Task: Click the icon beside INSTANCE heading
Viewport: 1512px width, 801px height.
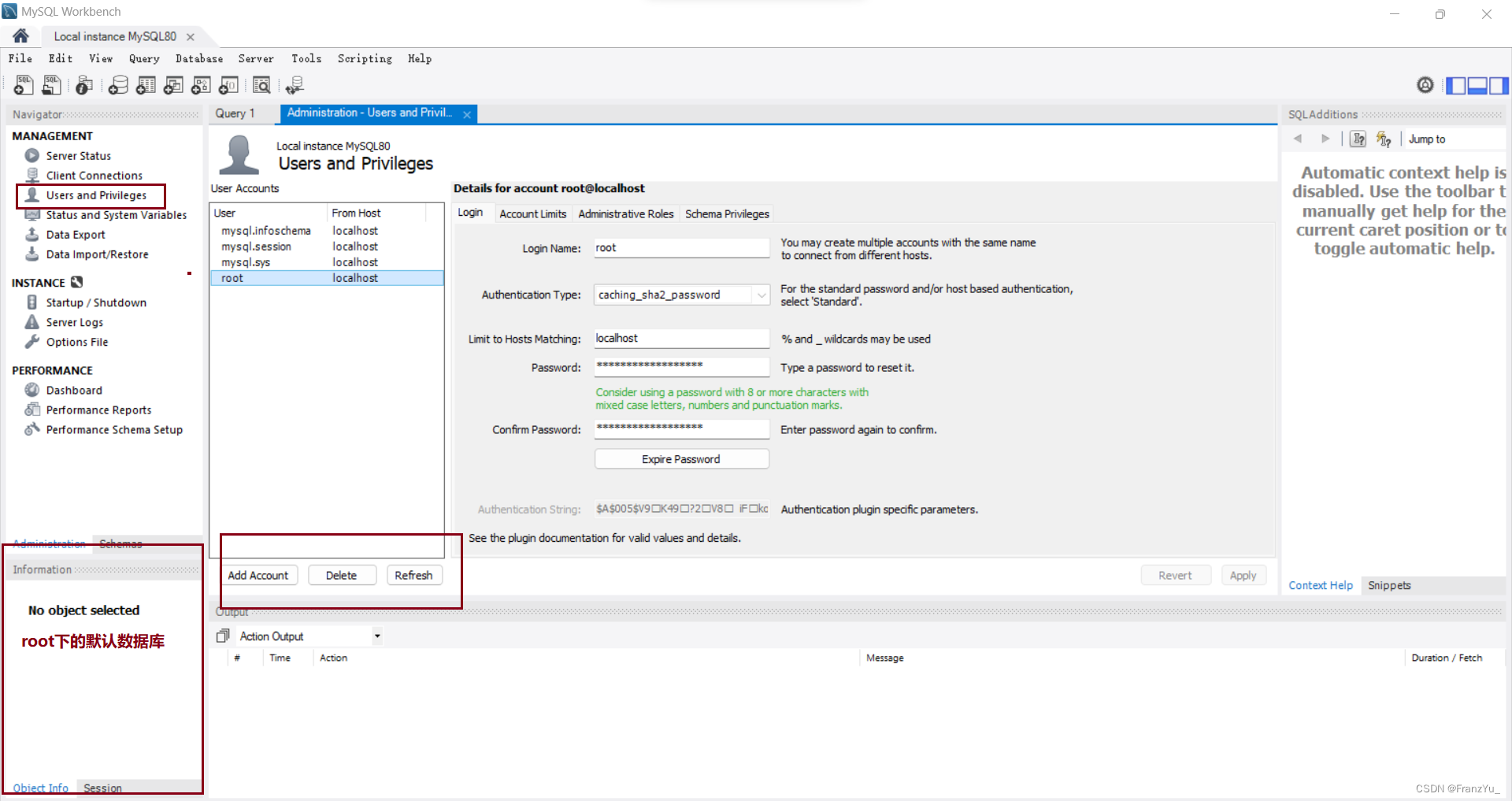Action: pos(76,282)
